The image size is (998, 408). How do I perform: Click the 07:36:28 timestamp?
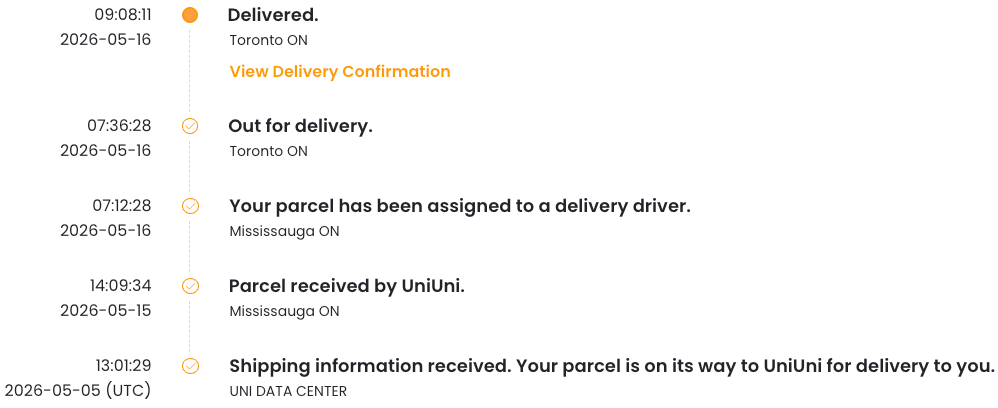119,125
